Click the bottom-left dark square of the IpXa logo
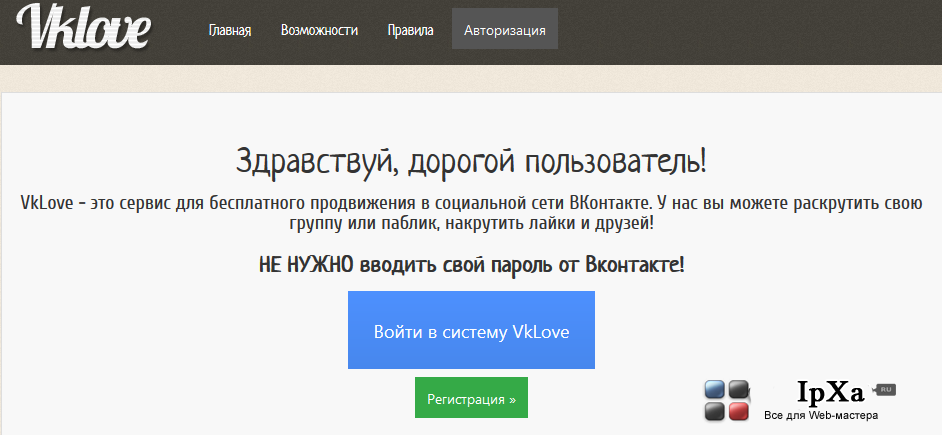 (x=714, y=412)
